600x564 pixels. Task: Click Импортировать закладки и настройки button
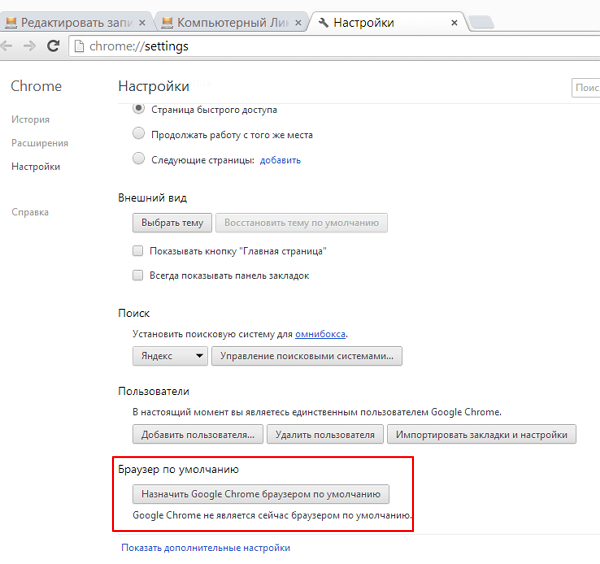tap(482, 434)
